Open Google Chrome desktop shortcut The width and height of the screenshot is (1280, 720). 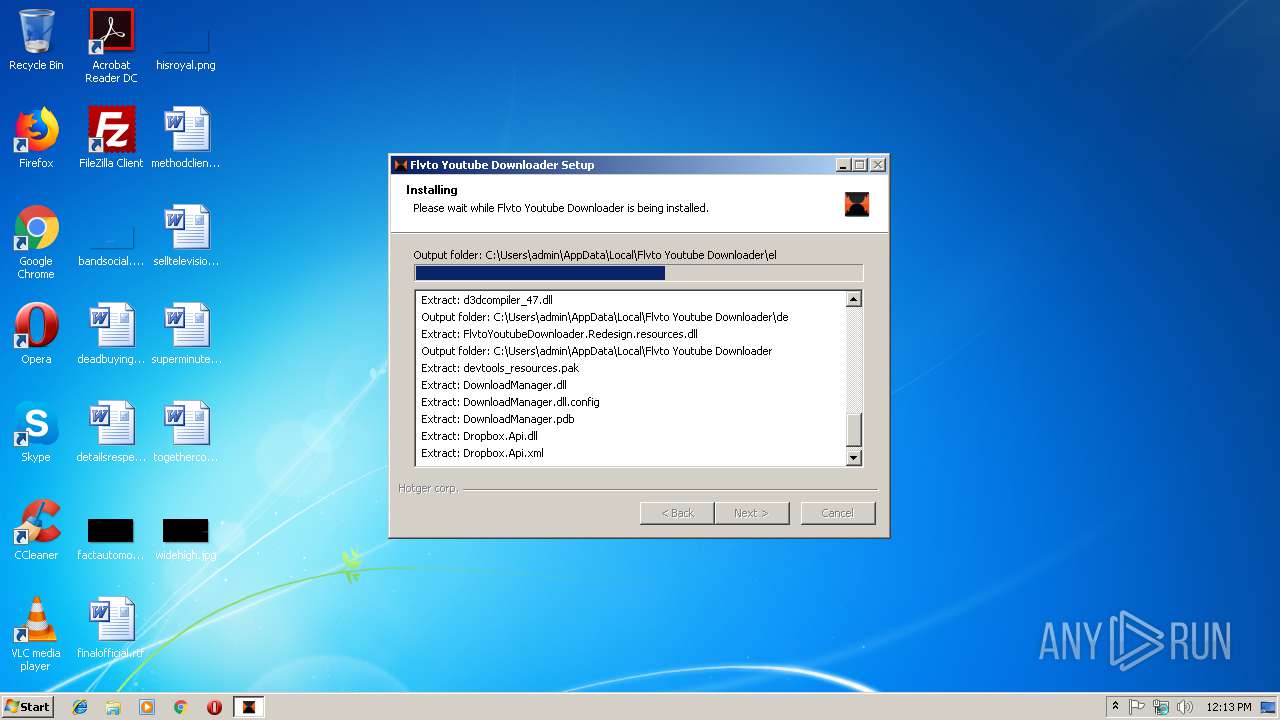(x=36, y=242)
